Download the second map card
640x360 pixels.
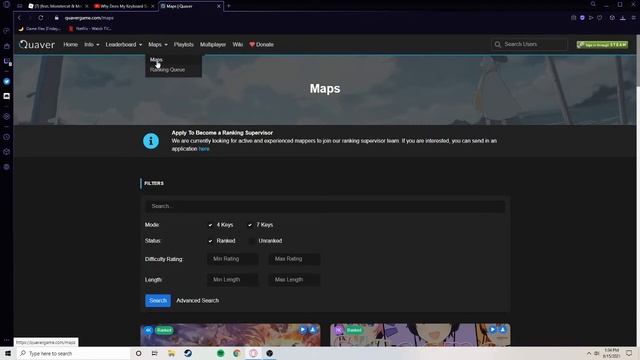(x=503, y=330)
